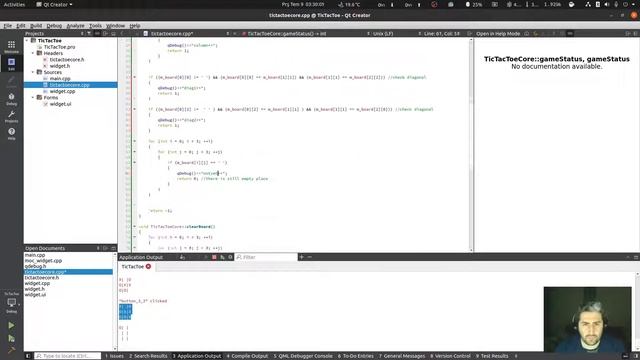This screenshot has width=640, height=360.
Task: Collapse the TicTacToe project node
Action: pos(27,41)
